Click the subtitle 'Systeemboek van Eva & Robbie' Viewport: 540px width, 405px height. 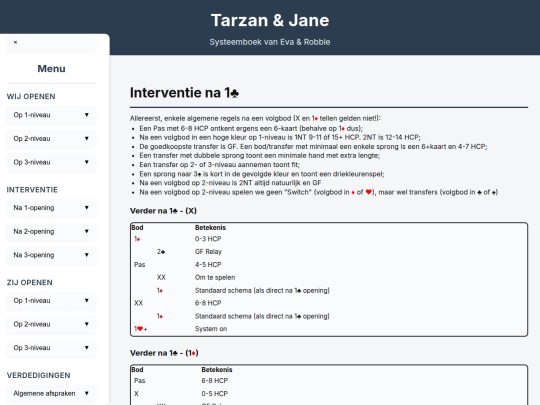[270, 42]
